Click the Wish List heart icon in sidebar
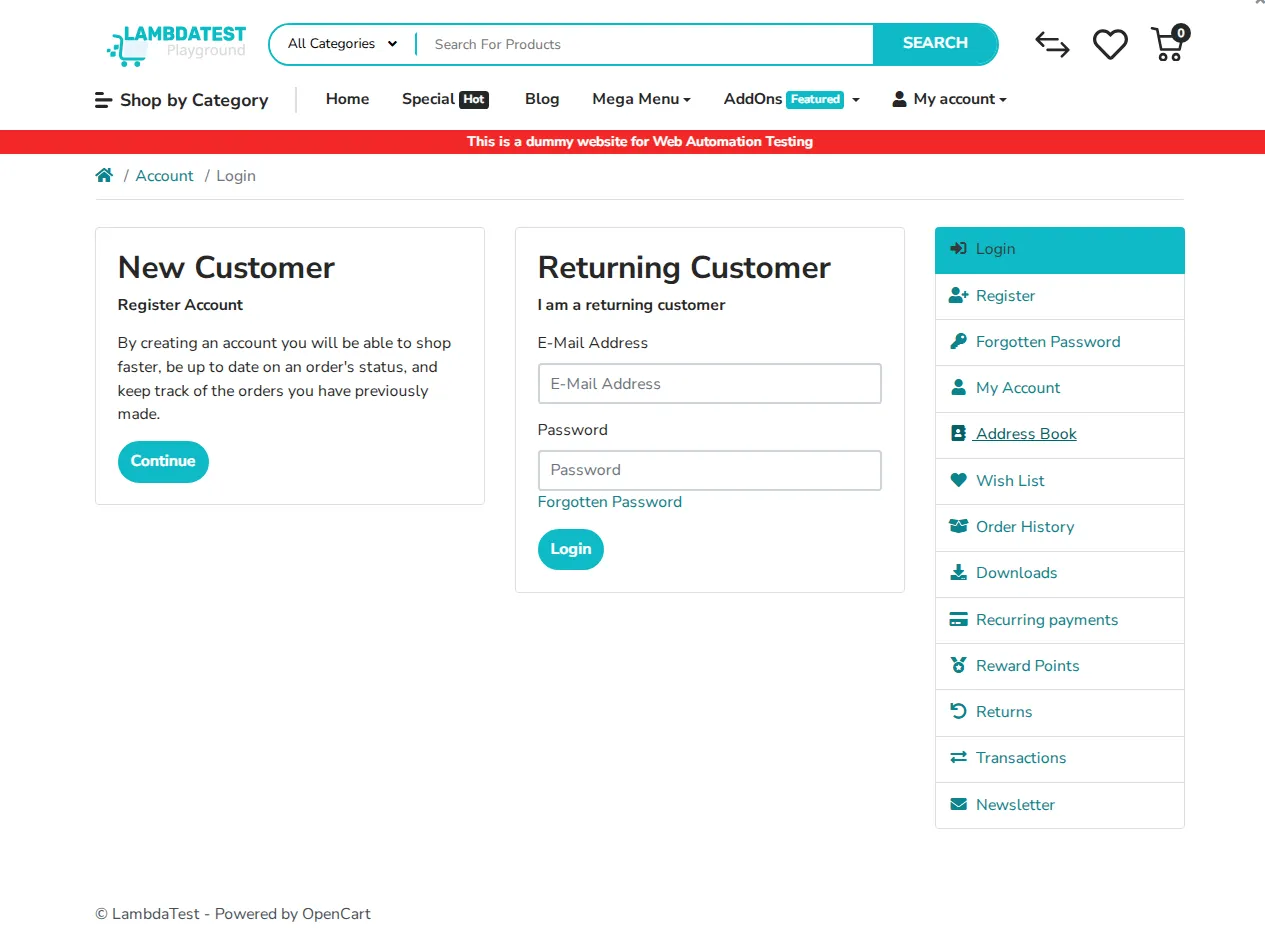This screenshot has width=1265, height=943. 958,480
